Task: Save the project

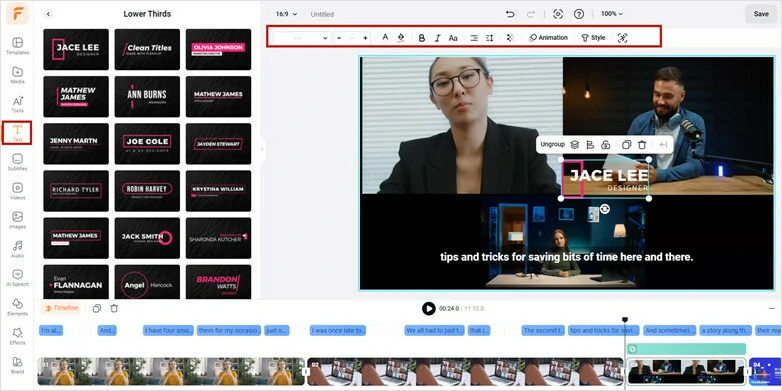Action: (761, 14)
